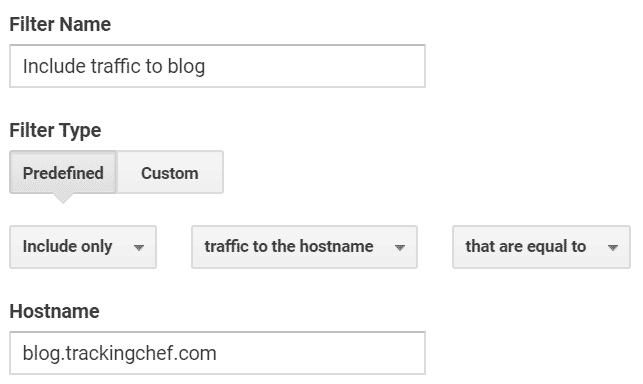Place cursor in blog.trackingchef.com text
The image size is (643, 384).
119,354
